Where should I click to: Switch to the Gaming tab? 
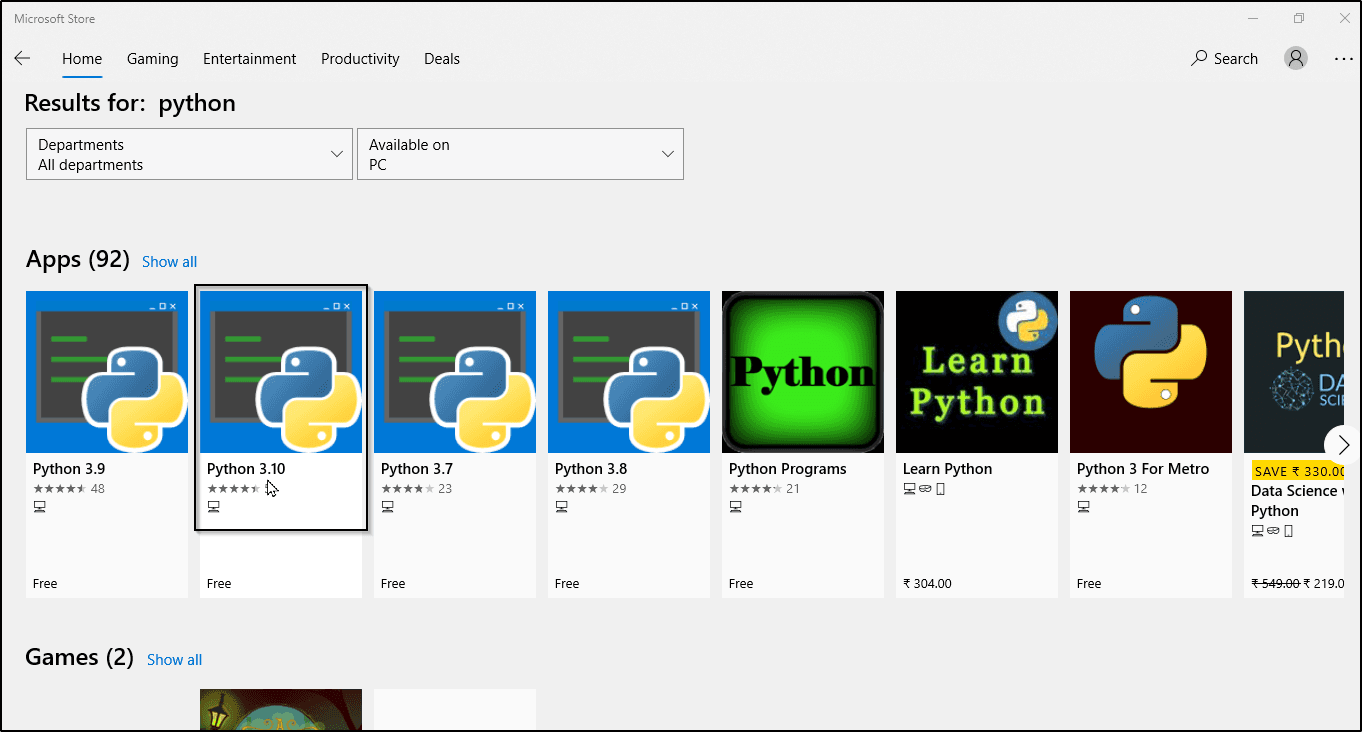pos(153,59)
